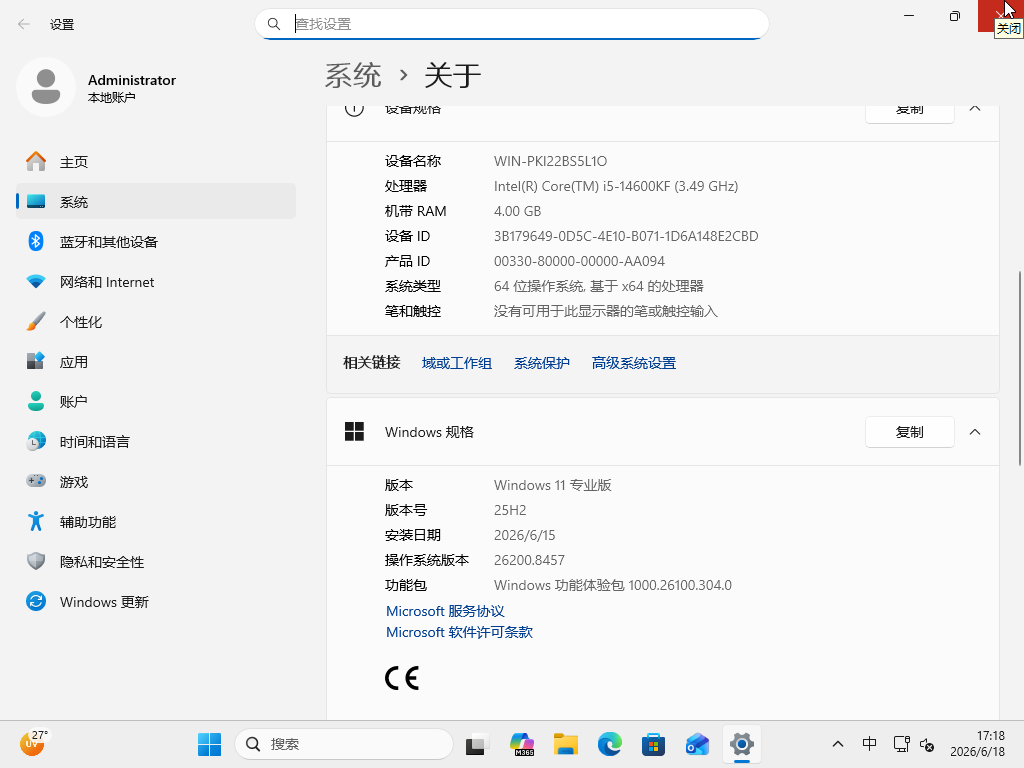This screenshot has width=1024, height=768.
Task: Open Outlook from taskbar
Action: [697, 744]
